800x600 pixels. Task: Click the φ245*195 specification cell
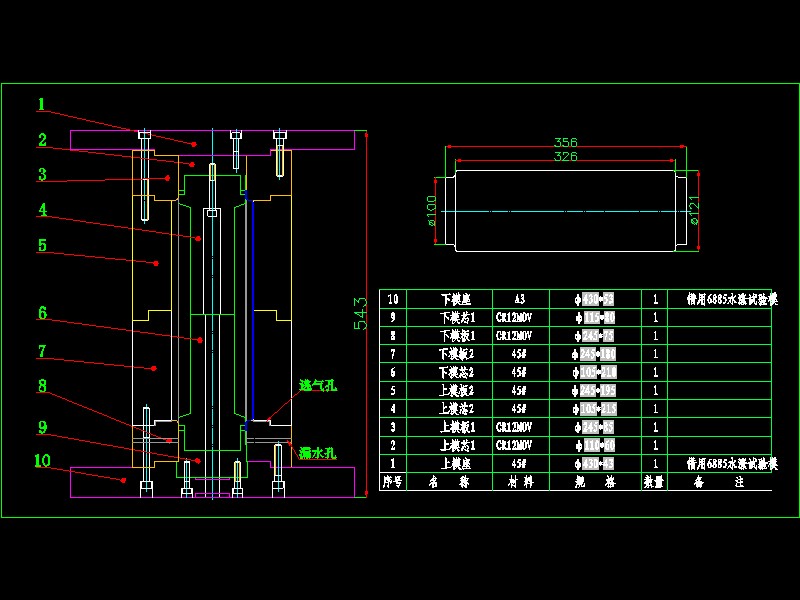pos(594,390)
